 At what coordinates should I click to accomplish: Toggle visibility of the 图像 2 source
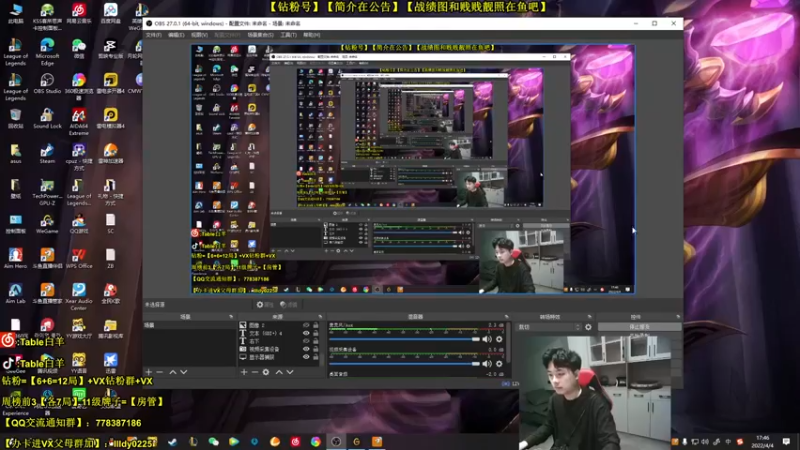pyautogui.click(x=306, y=325)
